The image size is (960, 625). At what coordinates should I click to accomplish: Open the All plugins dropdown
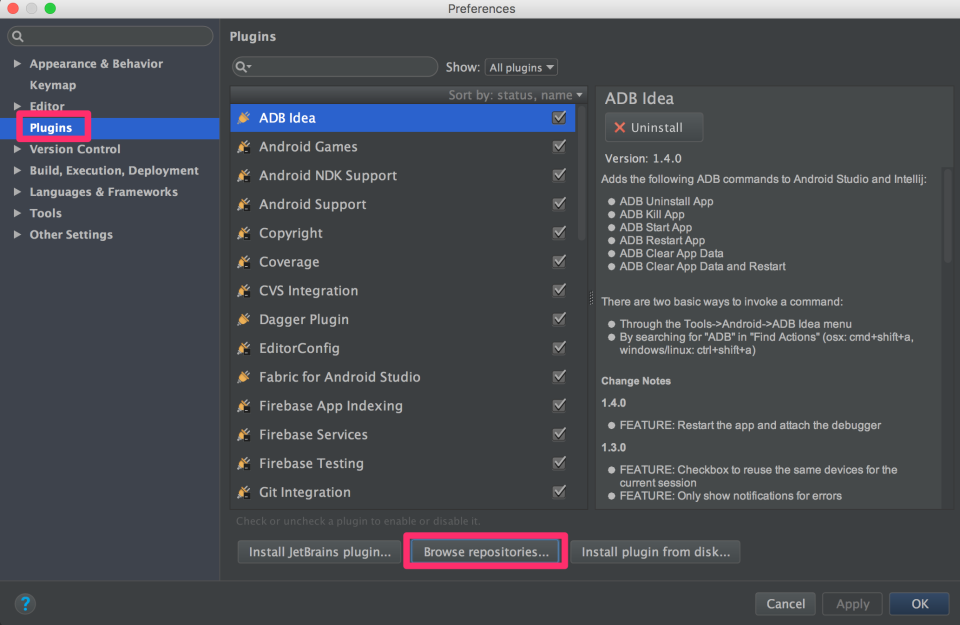point(521,67)
